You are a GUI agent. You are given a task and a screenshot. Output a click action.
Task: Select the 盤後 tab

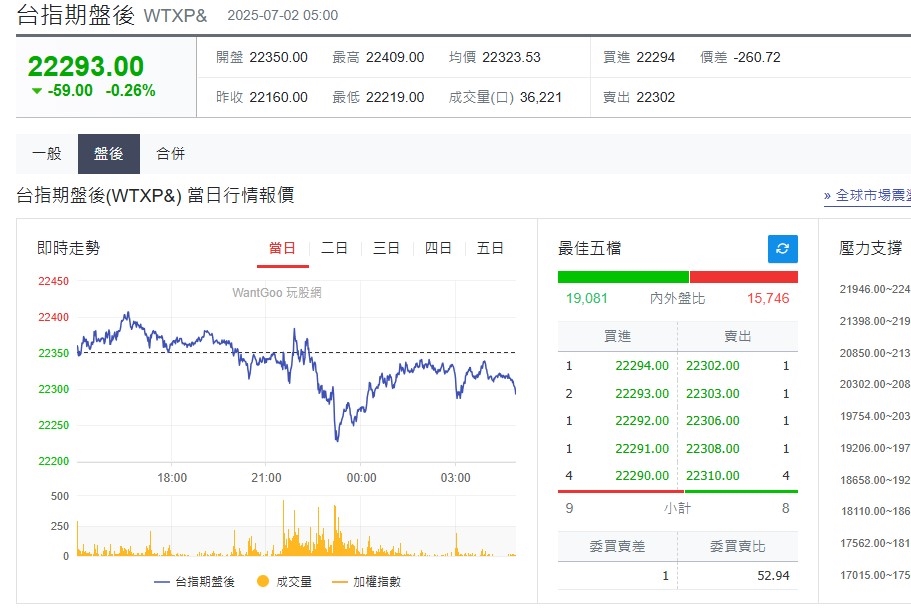(x=109, y=154)
